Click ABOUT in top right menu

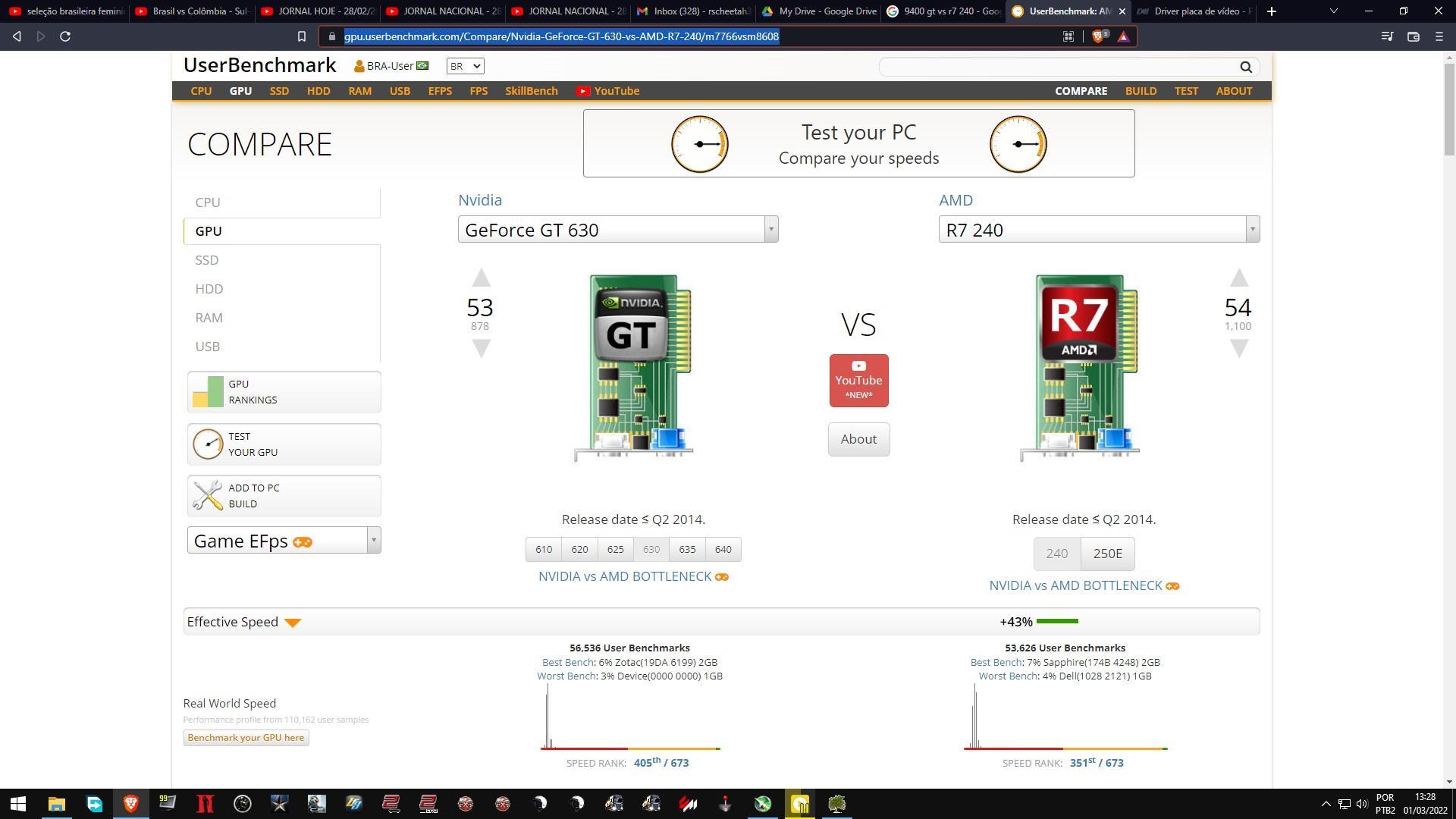[x=1234, y=91]
